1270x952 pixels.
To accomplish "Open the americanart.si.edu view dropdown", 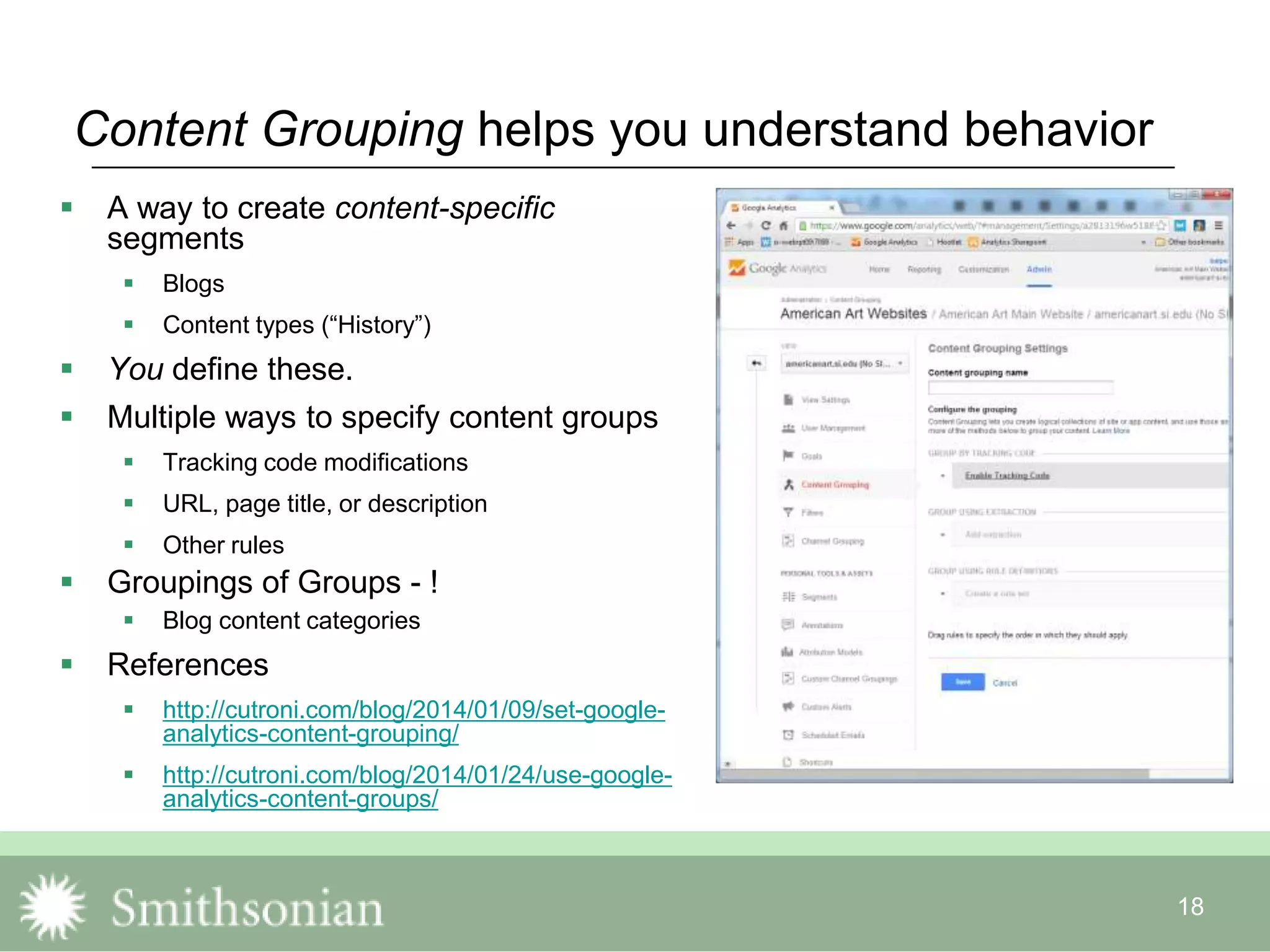I will 844,363.
